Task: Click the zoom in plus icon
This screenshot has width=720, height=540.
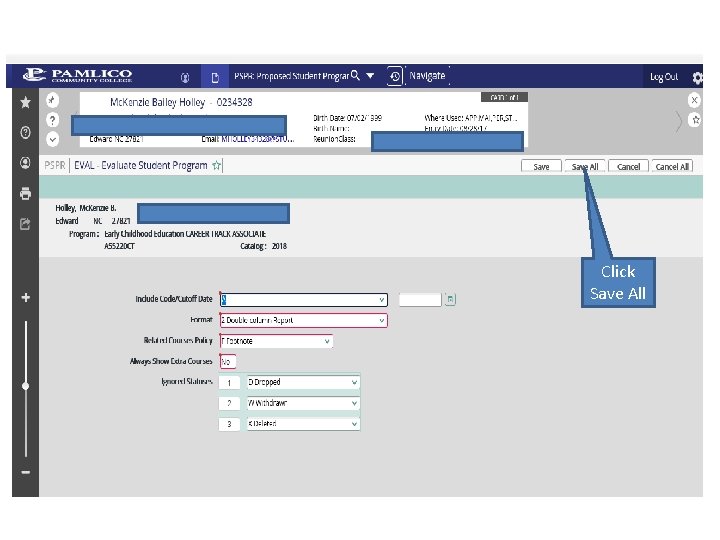Action: click(26, 298)
